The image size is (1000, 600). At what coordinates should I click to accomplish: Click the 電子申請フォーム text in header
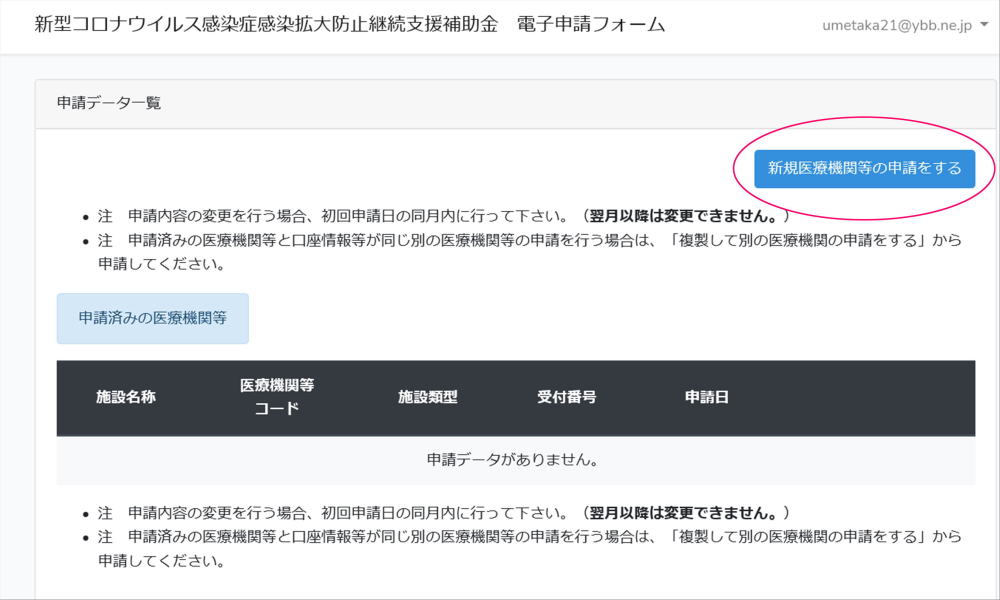coord(591,25)
